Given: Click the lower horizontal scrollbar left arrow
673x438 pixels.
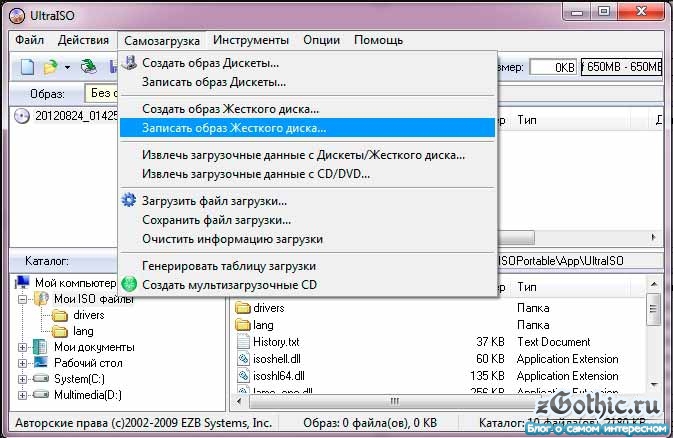Looking at the screenshot, I should point(239,402).
